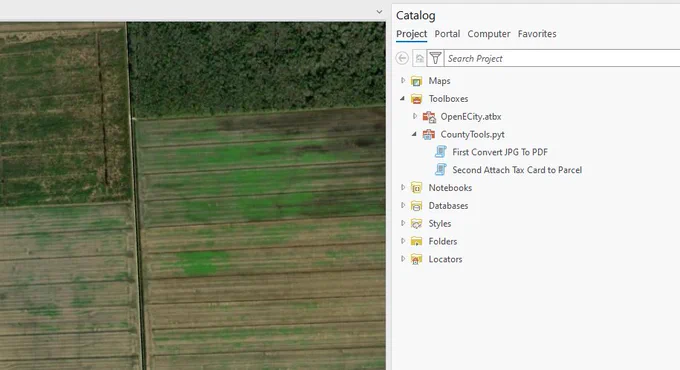Click the Styles folder icon
Viewport: 680px width, 370px height.
pos(416,223)
